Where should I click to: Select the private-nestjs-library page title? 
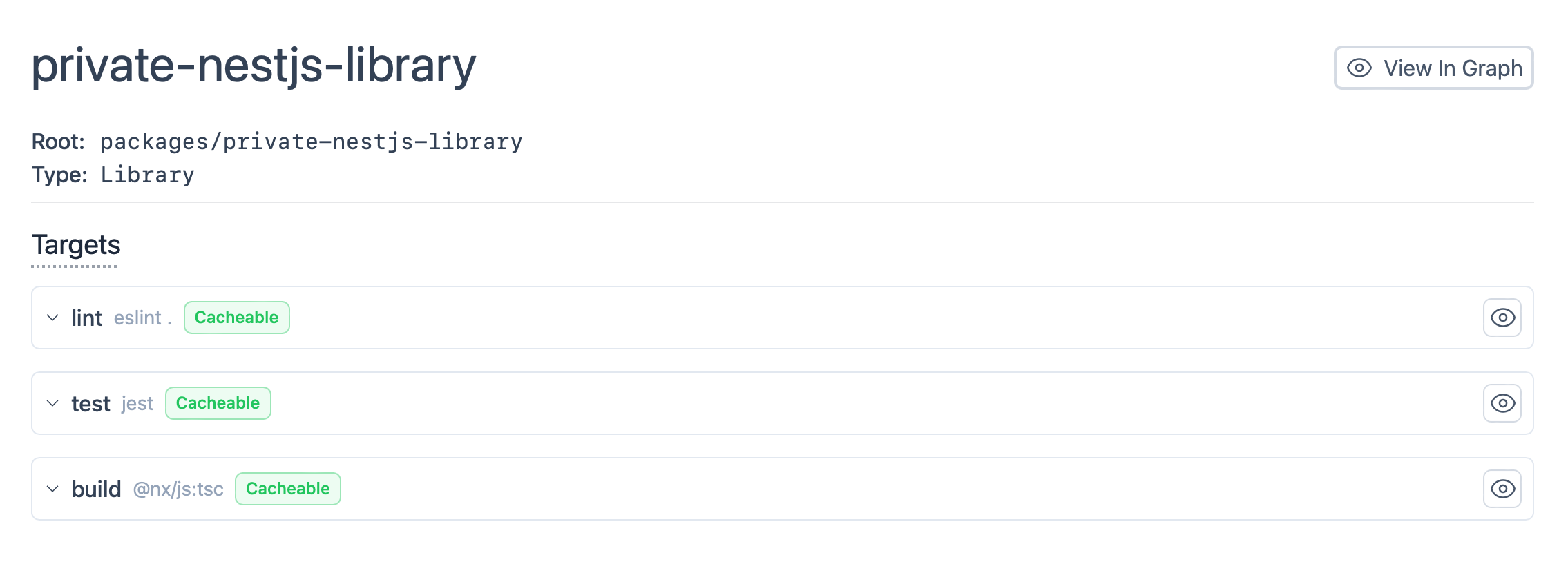pos(254,66)
